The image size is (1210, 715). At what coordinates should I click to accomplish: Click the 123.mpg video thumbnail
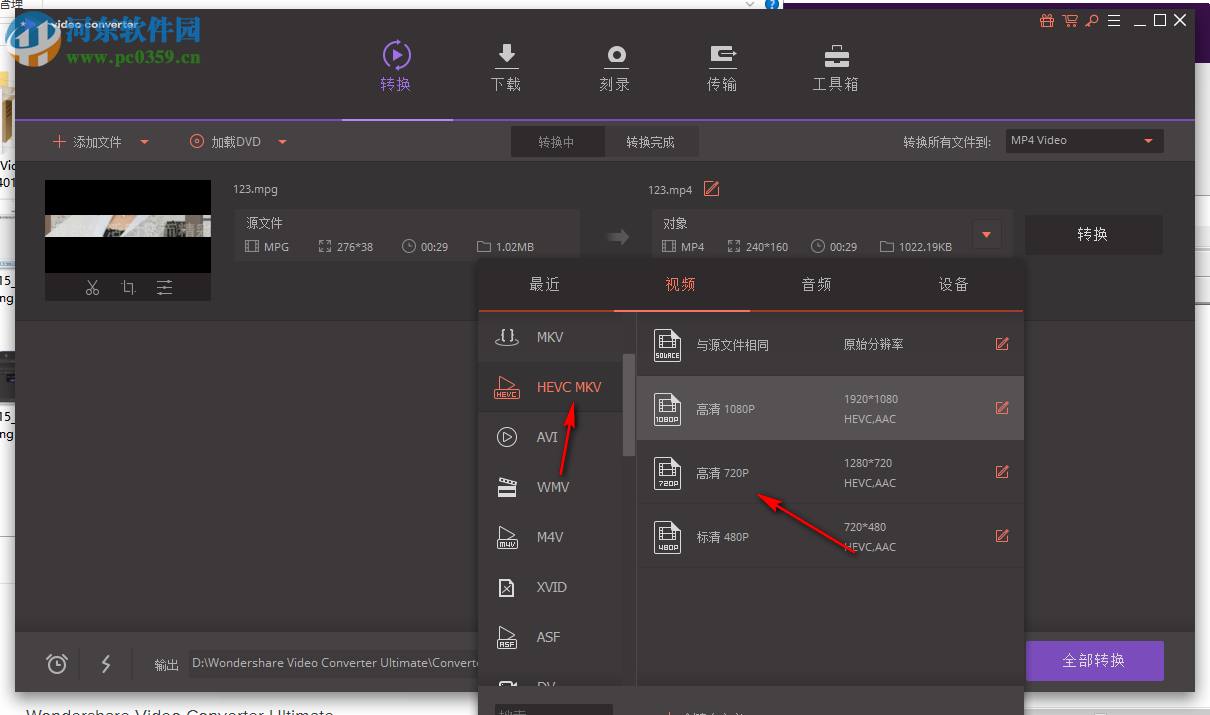coord(128,226)
